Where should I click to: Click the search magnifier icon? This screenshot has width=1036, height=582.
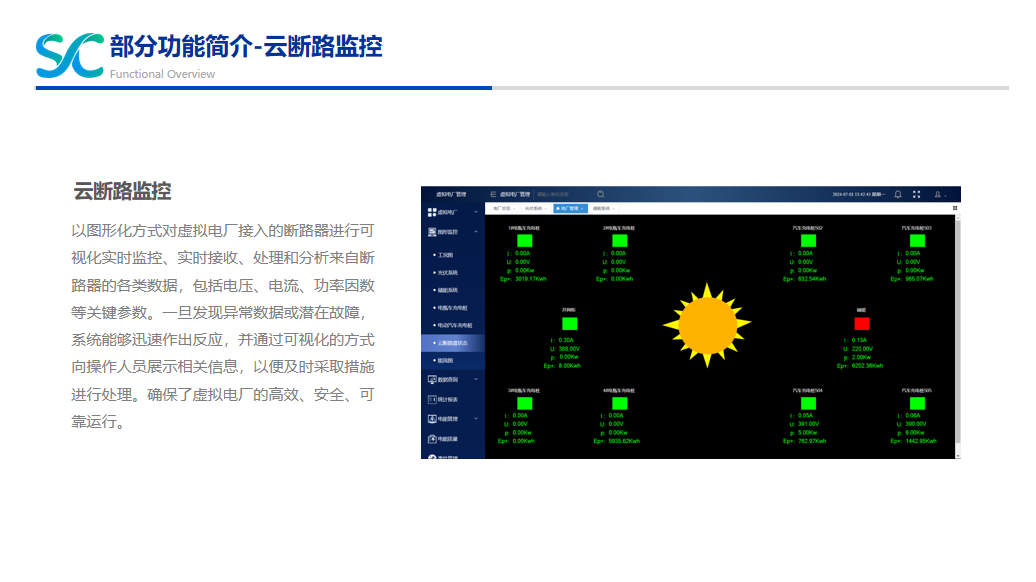tap(601, 194)
